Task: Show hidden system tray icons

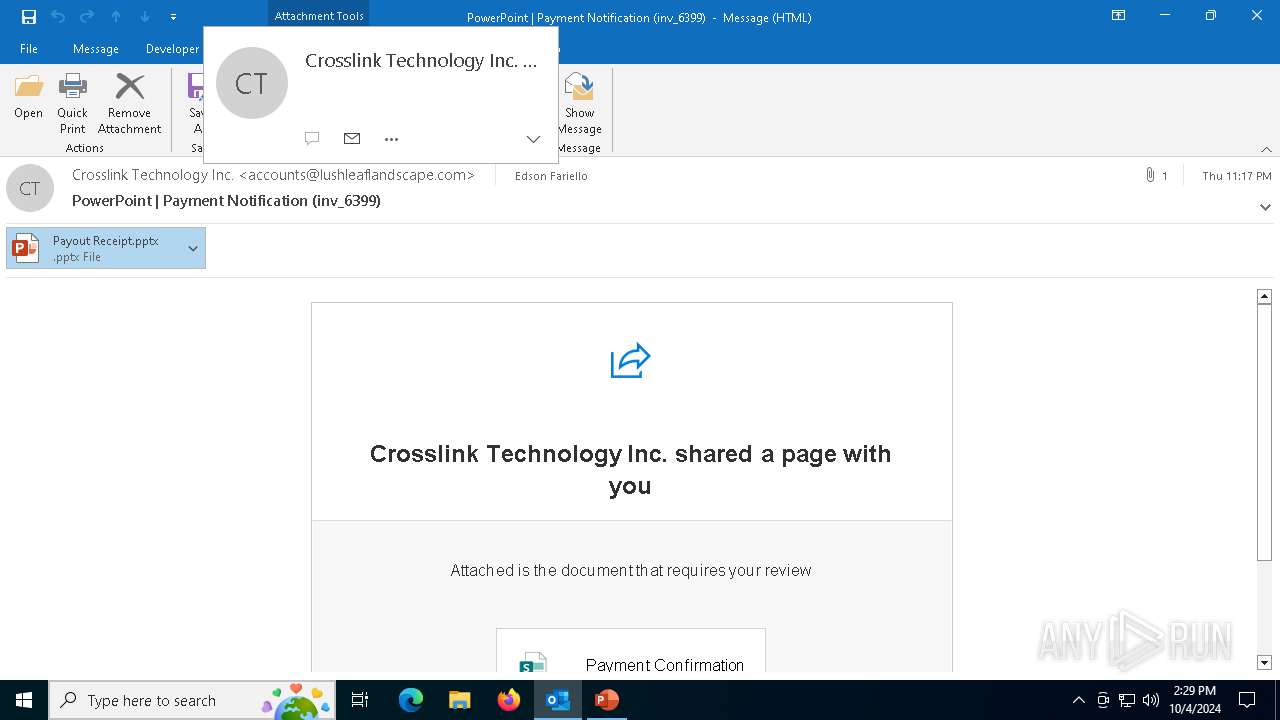Action: pos(1078,700)
